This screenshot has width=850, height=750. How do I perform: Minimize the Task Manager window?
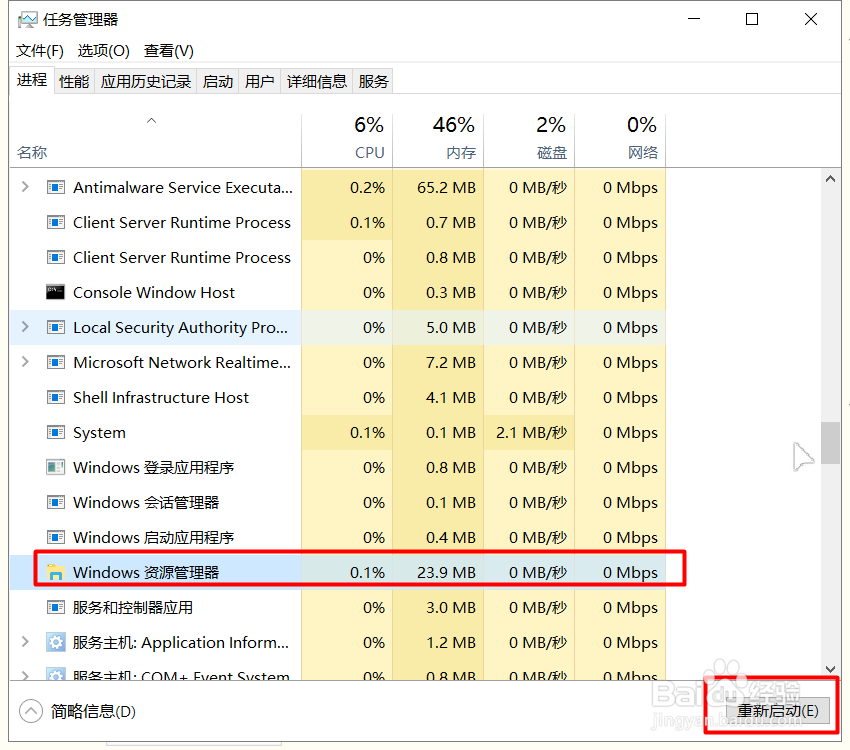(694, 19)
